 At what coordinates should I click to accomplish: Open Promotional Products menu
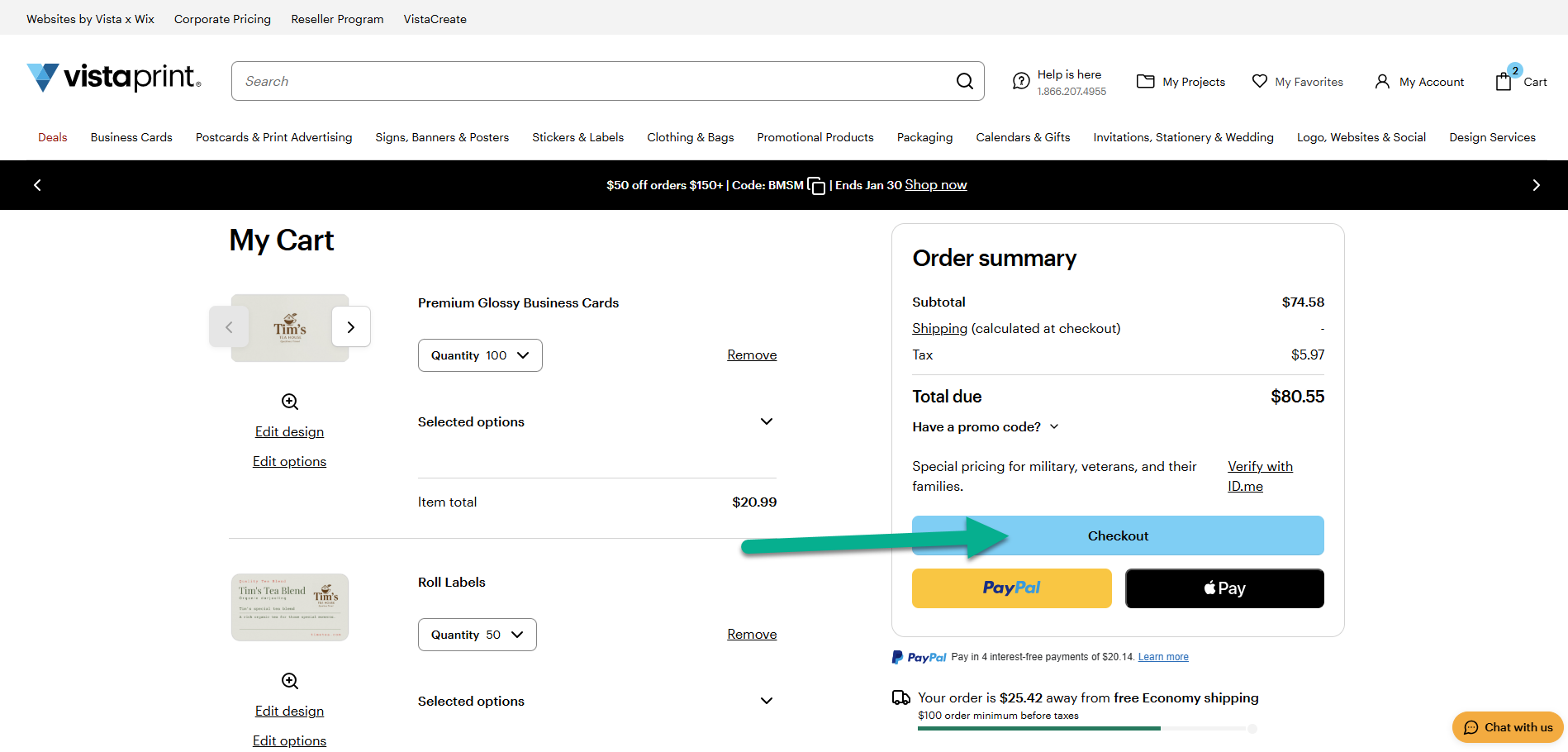(815, 137)
